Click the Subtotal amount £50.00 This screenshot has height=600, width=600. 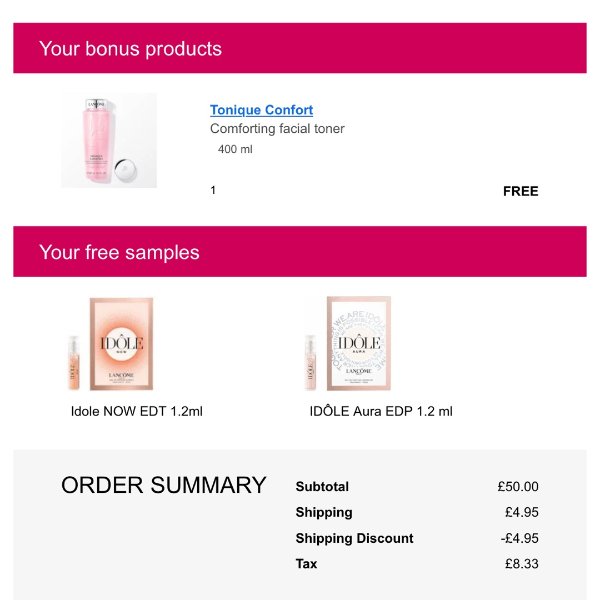point(517,487)
